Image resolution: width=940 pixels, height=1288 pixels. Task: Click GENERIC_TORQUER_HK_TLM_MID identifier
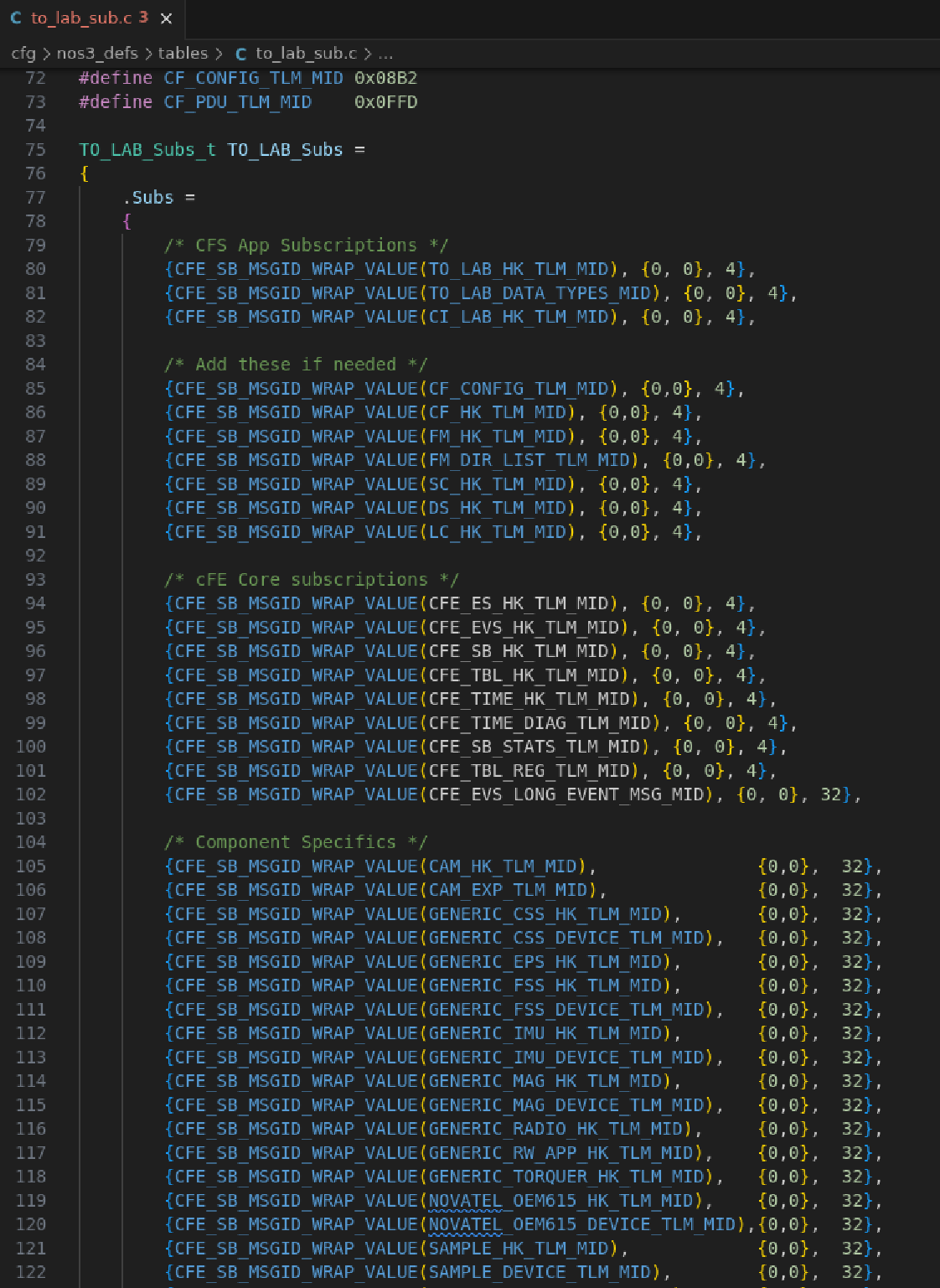pyautogui.click(x=566, y=1177)
